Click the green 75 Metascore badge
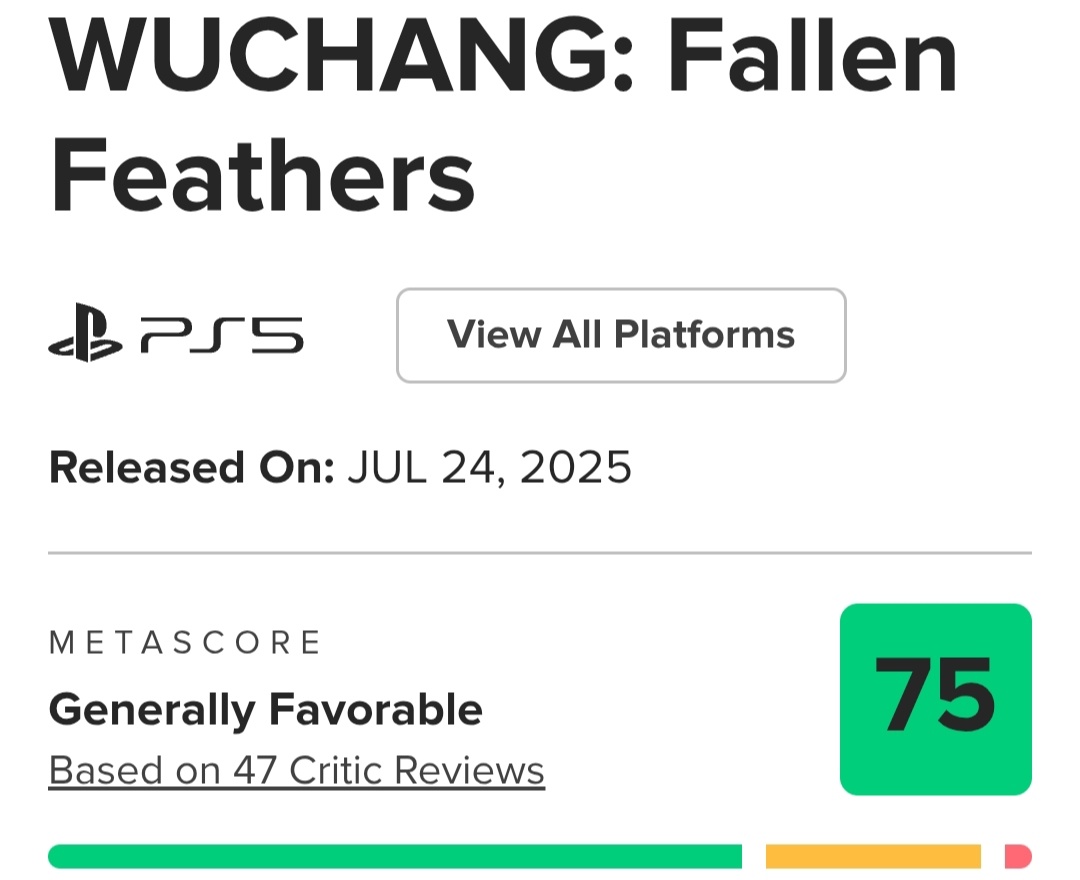Screen dimensions: 1080x880 point(935,699)
